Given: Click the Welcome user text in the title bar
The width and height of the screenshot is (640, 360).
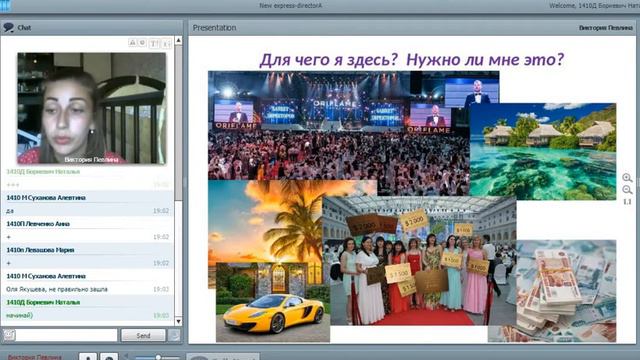Looking at the screenshot, I should (594, 6).
